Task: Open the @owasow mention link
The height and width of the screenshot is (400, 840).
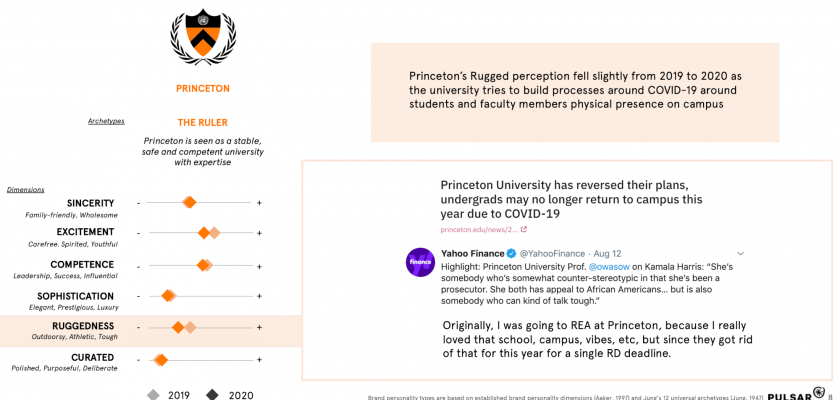Action: pyautogui.click(x=610, y=268)
